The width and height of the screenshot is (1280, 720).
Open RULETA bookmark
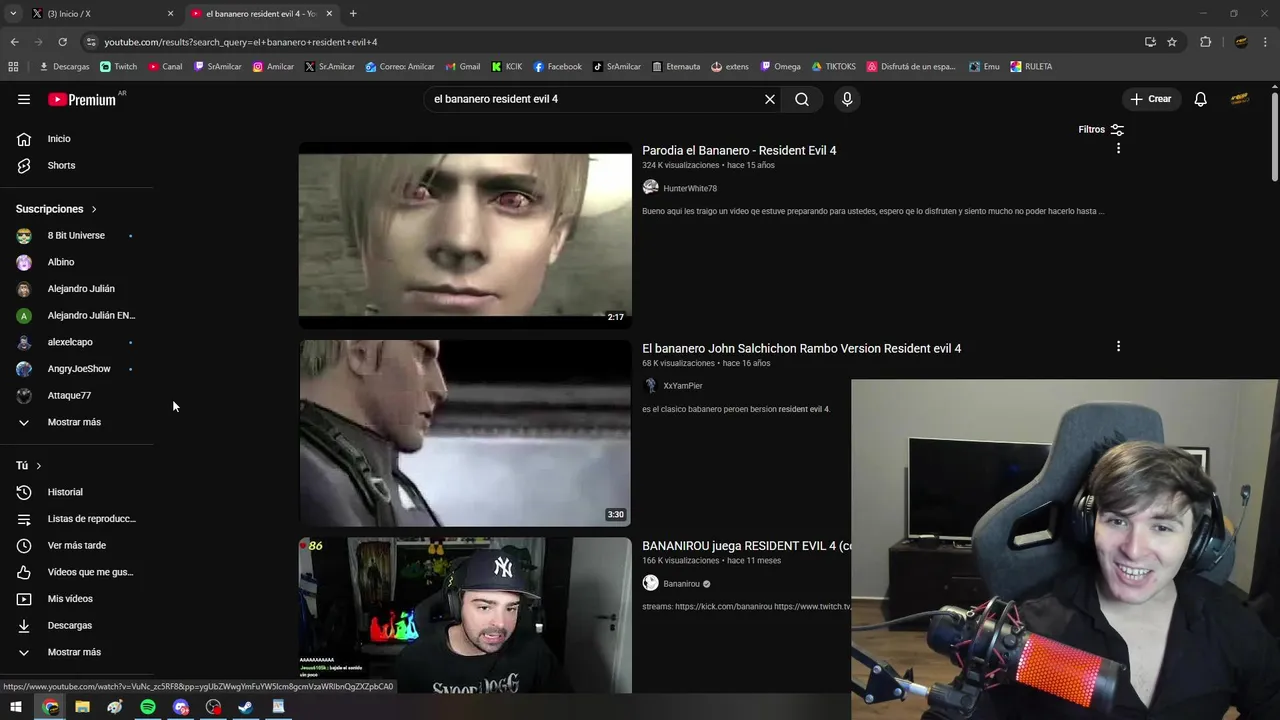click(1031, 67)
